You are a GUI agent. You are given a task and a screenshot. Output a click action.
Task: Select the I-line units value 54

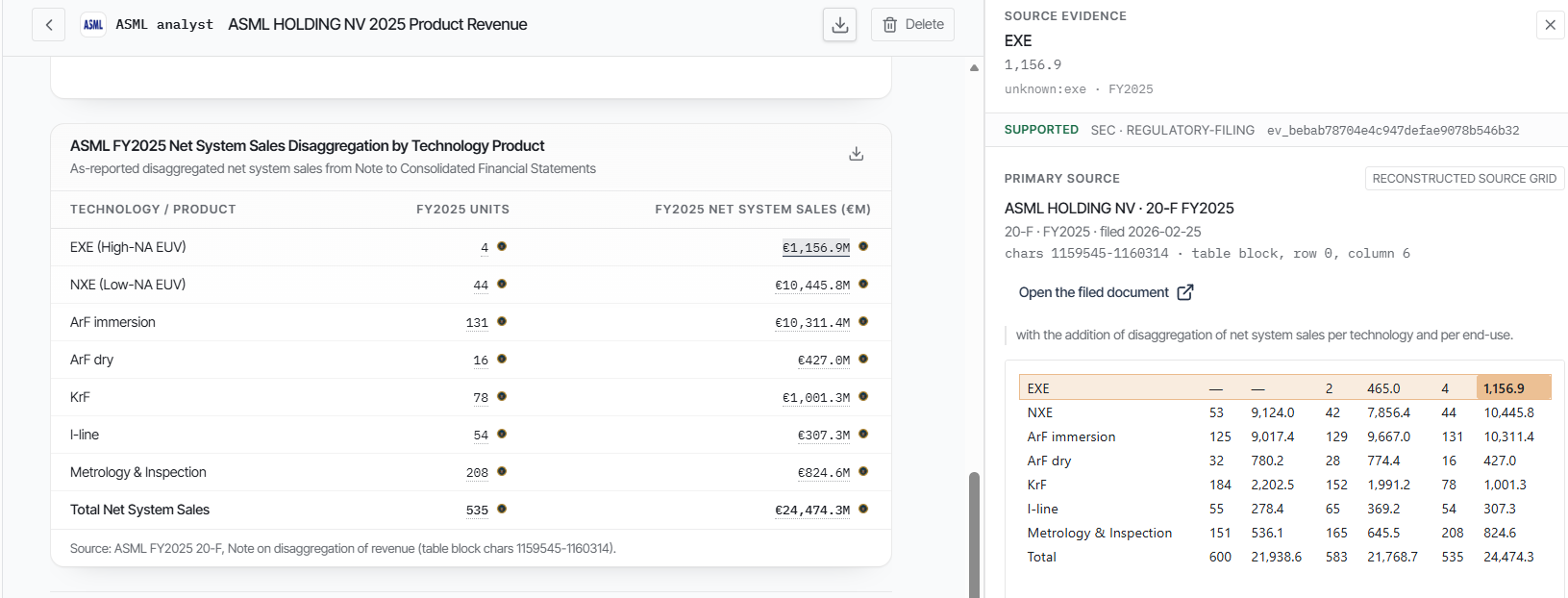click(x=481, y=436)
